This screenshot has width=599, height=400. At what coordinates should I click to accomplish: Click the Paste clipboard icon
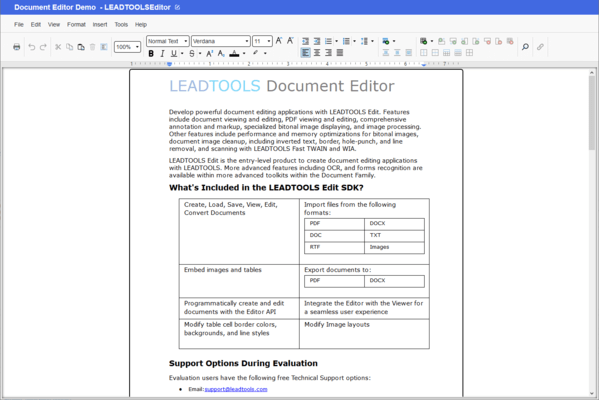pos(81,47)
